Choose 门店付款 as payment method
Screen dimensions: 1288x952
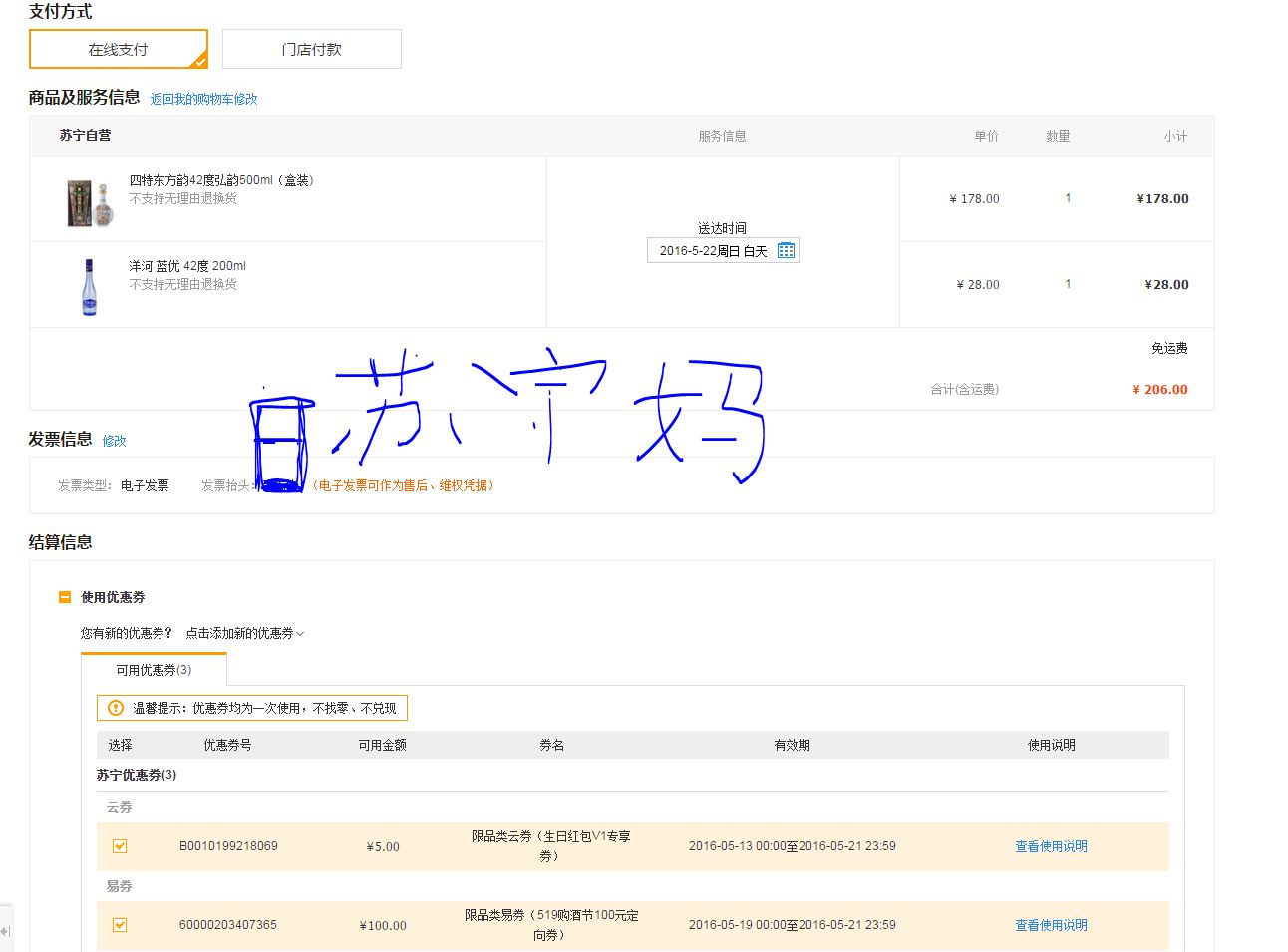312,49
